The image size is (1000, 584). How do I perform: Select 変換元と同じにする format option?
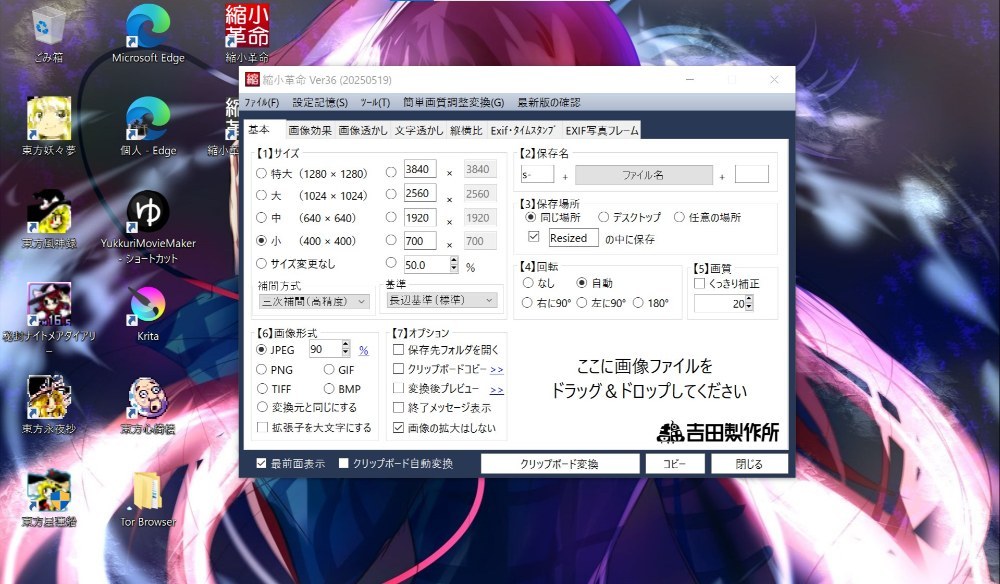(261, 407)
